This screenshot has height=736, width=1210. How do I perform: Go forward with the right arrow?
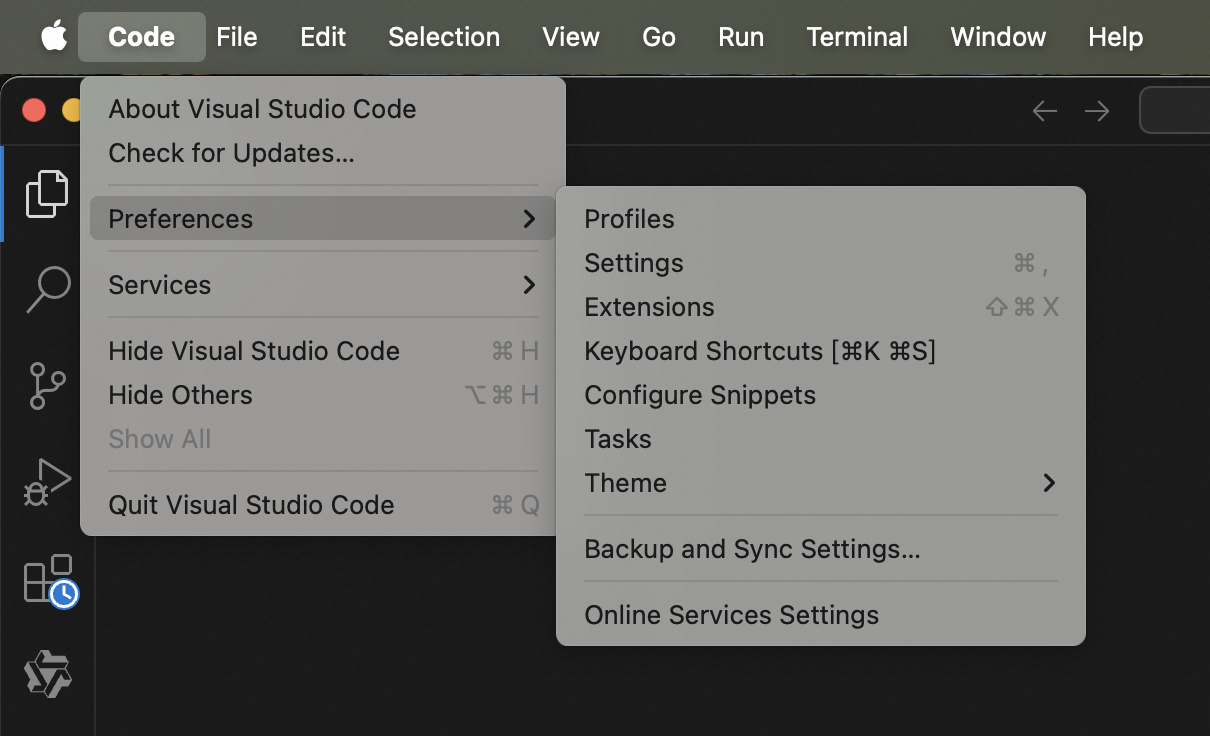coord(1097,111)
